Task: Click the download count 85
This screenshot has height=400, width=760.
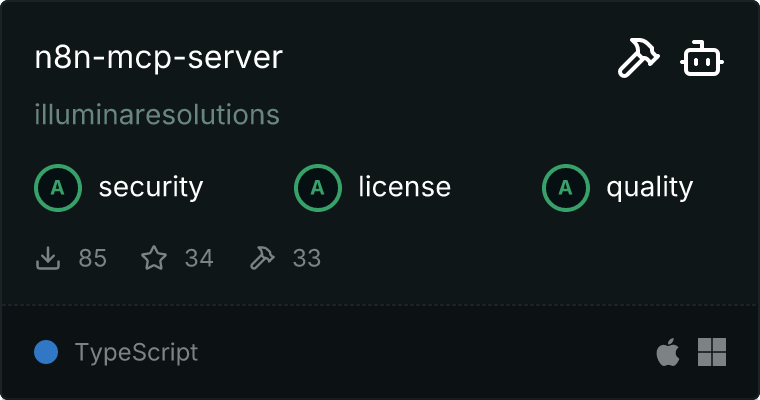Action: click(92, 259)
